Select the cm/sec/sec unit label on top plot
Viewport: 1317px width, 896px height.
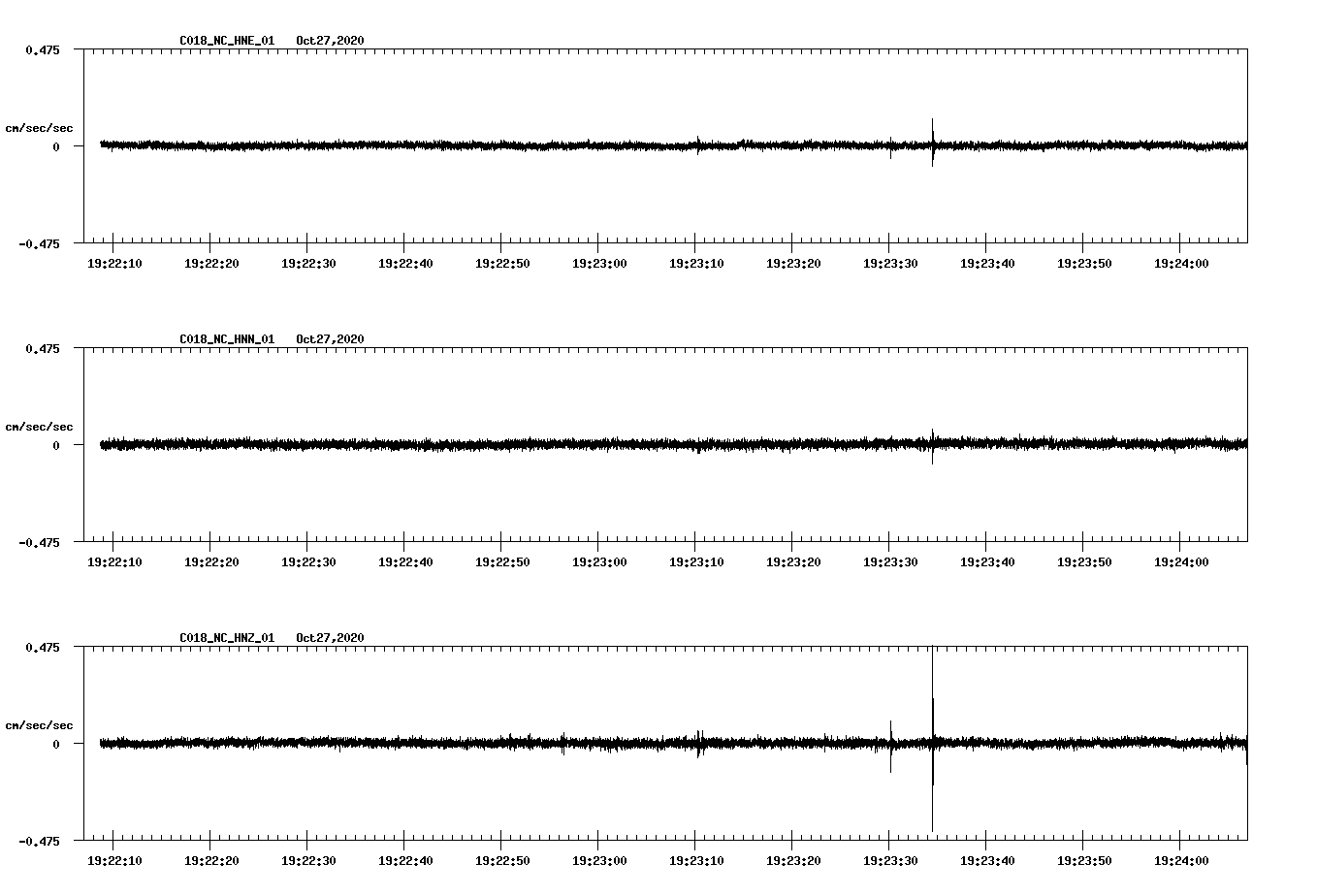coord(40,127)
